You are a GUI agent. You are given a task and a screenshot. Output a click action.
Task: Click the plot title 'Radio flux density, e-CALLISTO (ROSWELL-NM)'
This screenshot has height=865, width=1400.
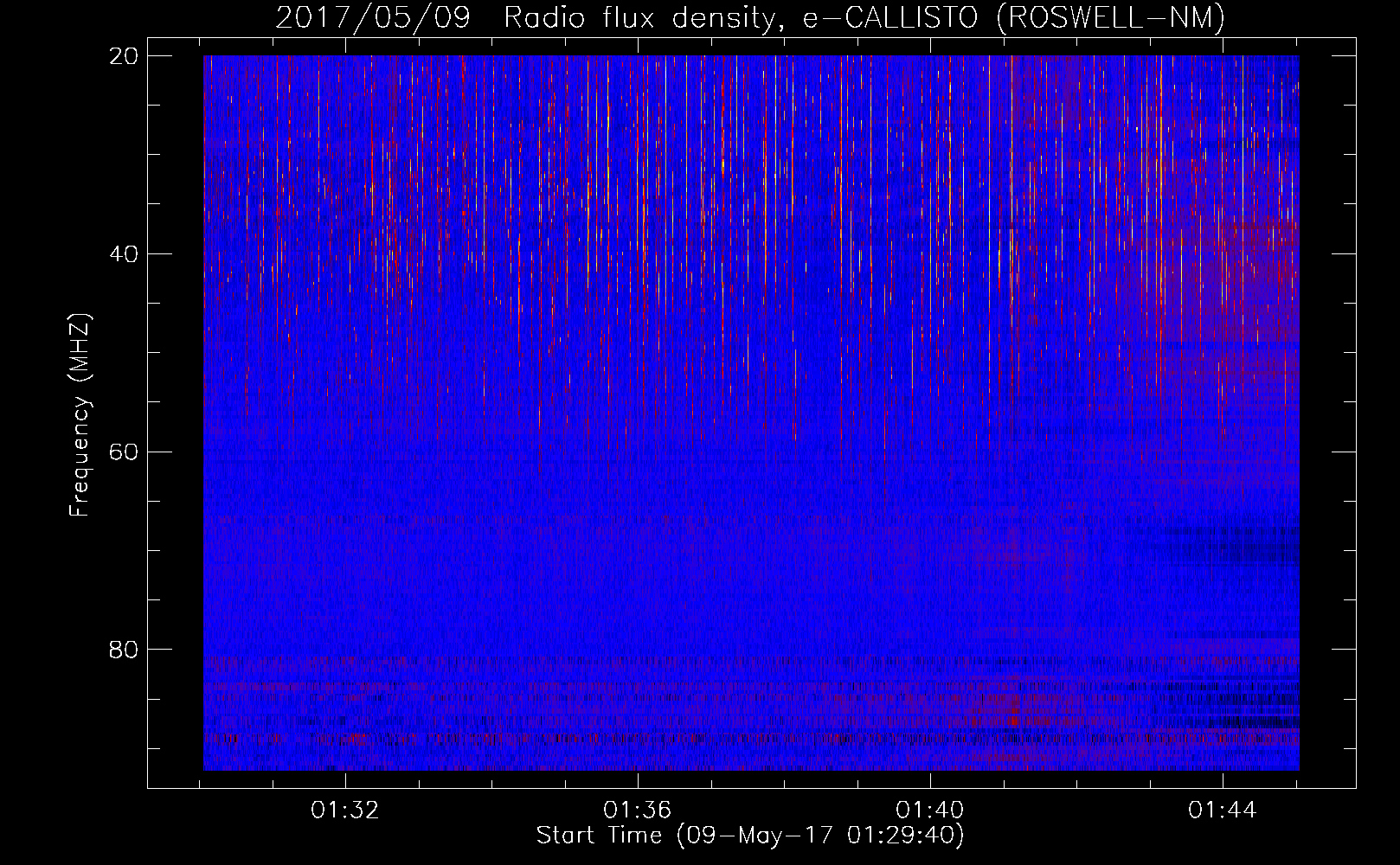pos(864,17)
